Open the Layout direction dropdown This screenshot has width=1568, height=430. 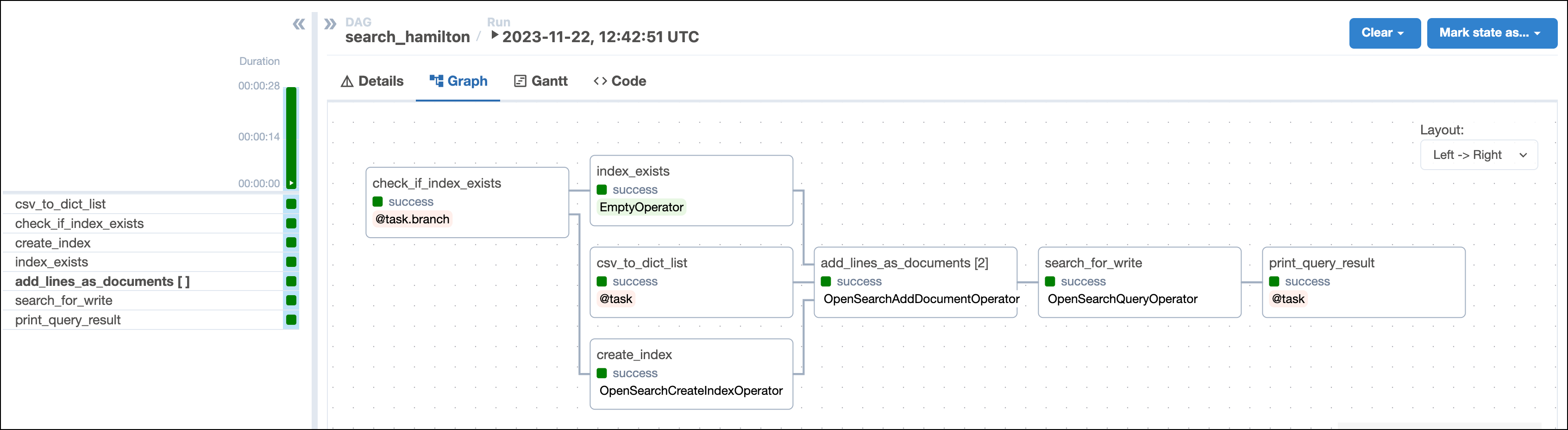pos(1479,155)
